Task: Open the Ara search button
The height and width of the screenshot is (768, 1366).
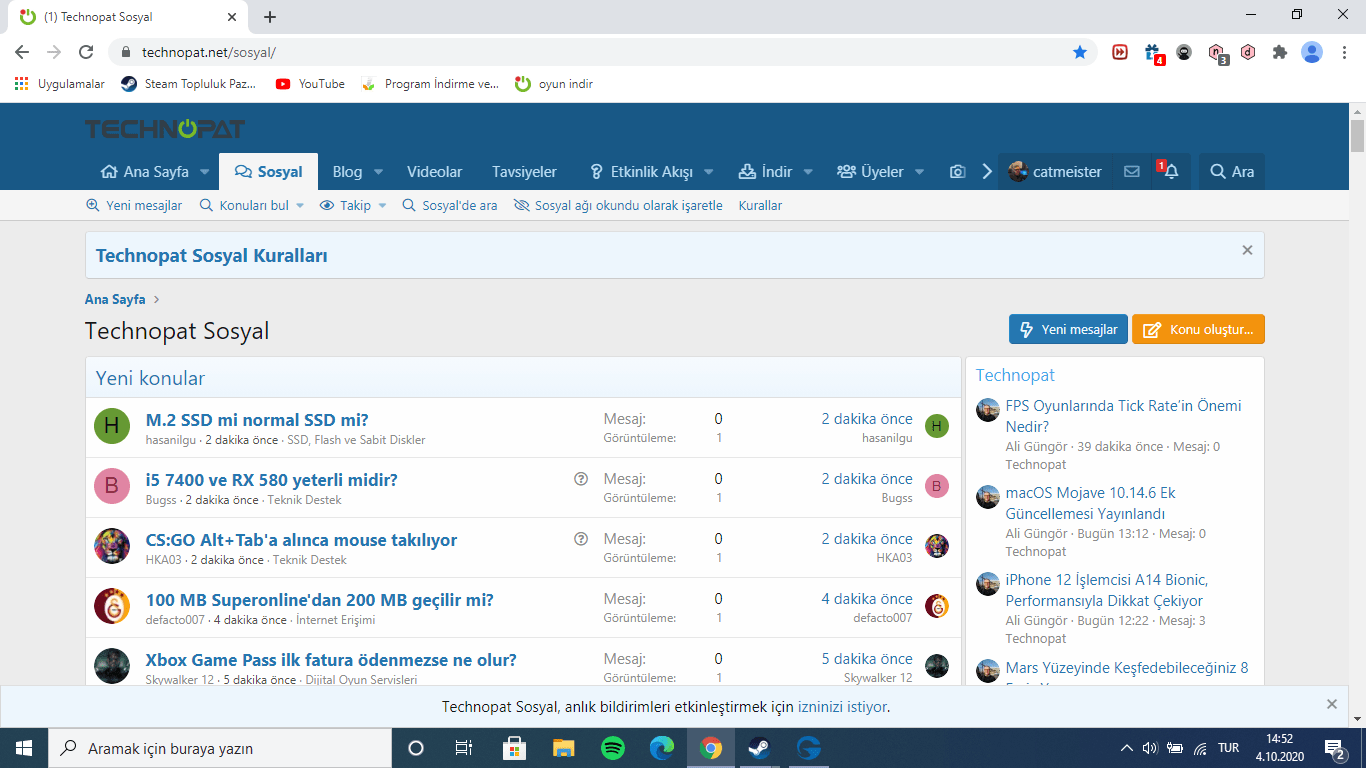Action: (x=1232, y=172)
